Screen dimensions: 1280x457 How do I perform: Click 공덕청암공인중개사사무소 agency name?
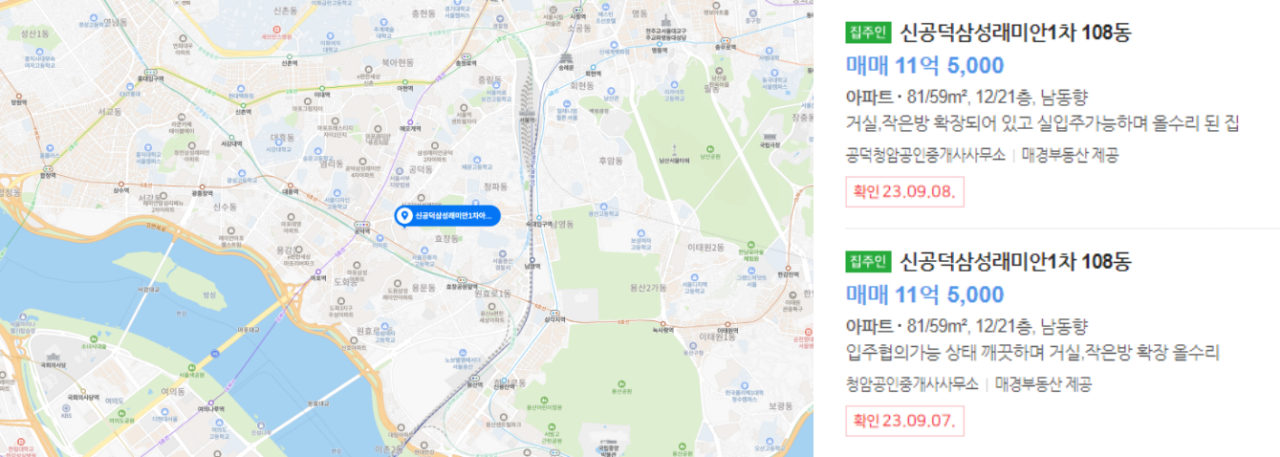pyautogui.click(x=925, y=155)
